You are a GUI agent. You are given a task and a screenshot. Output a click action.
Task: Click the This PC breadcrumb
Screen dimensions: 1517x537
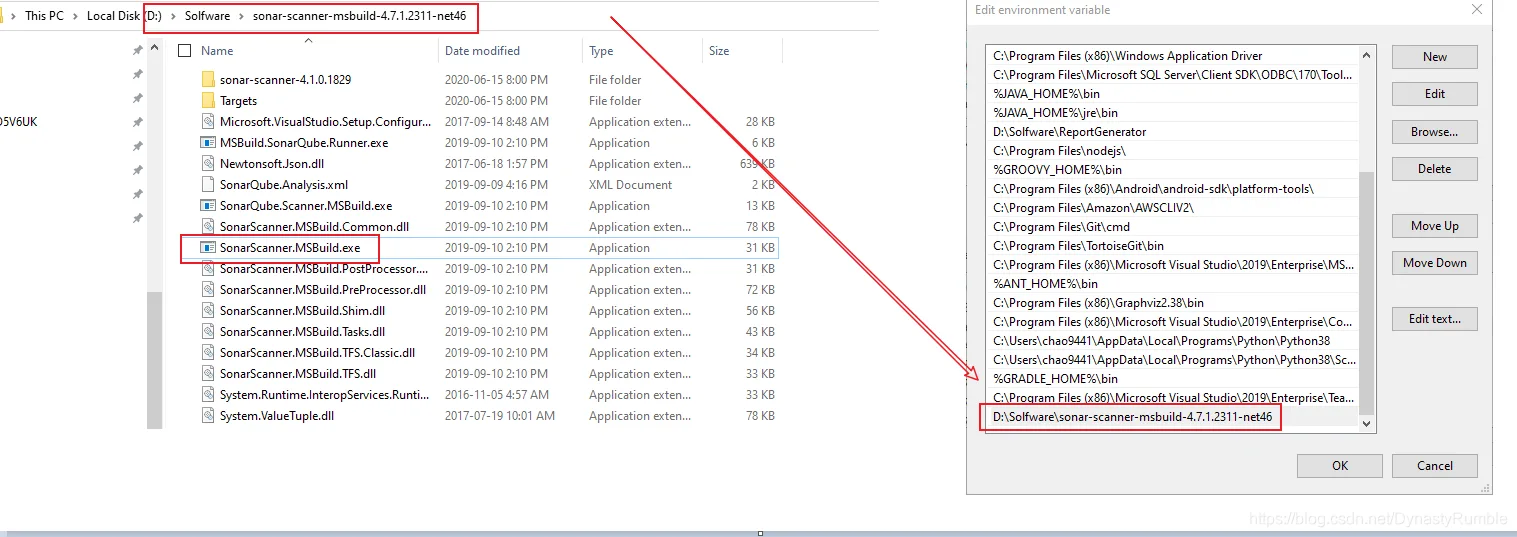44,16
